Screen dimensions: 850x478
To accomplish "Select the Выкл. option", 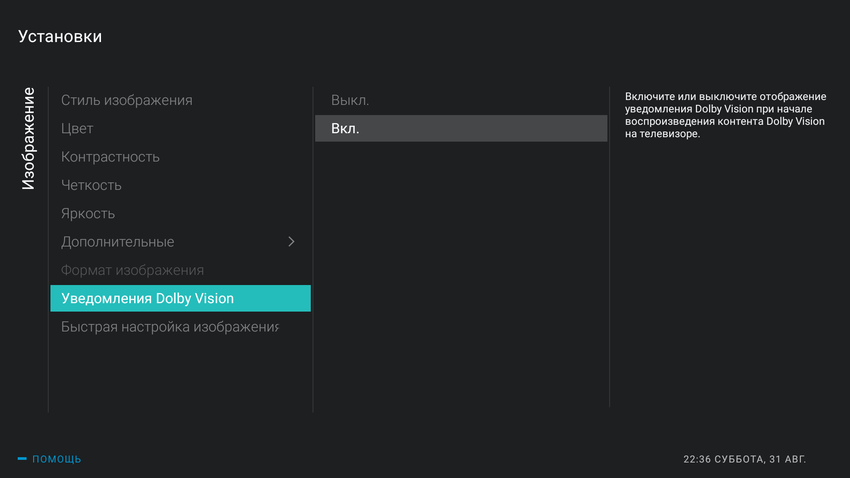I will coord(350,100).
